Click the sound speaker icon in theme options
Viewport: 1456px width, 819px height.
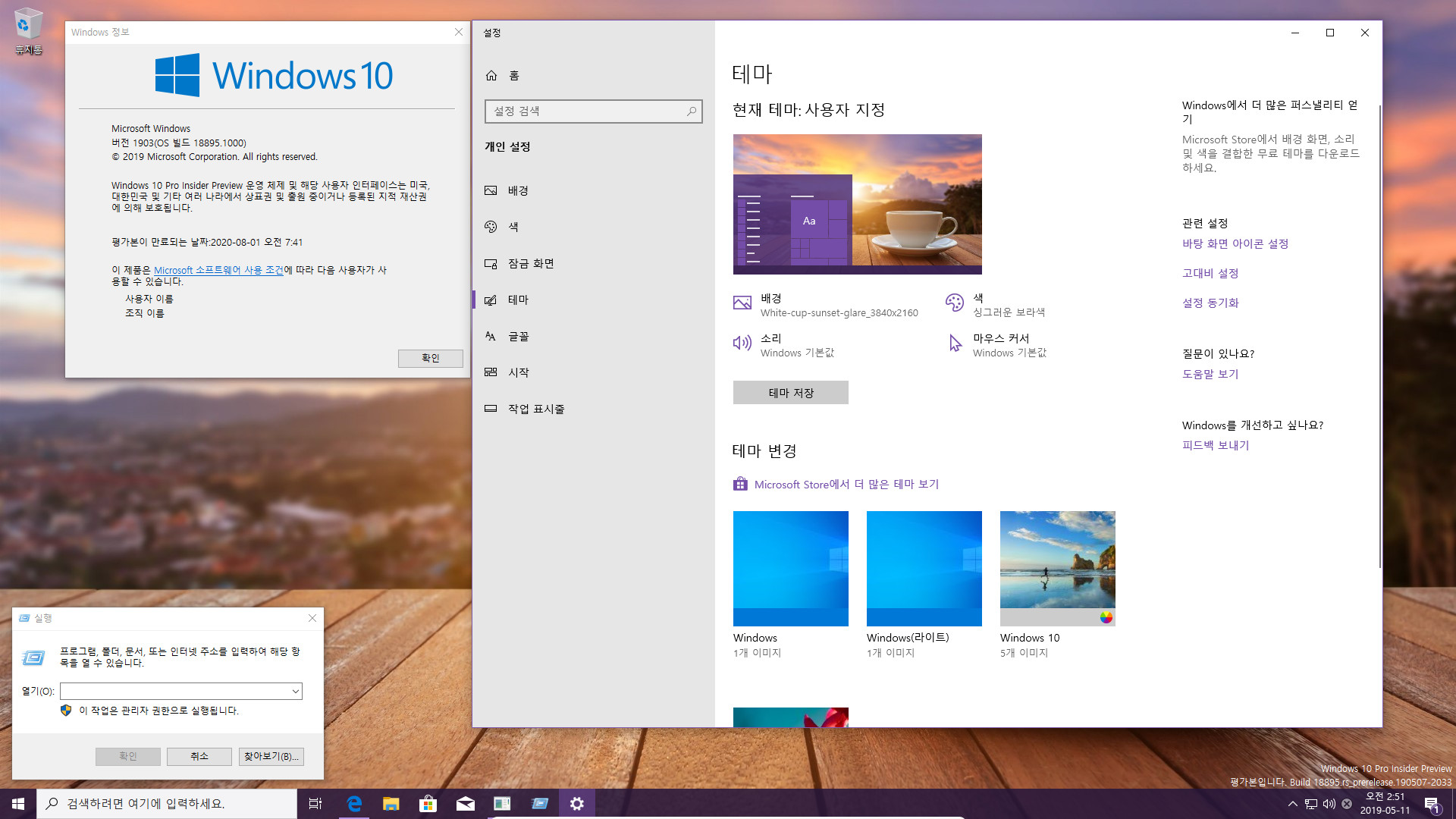[x=742, y=343]
